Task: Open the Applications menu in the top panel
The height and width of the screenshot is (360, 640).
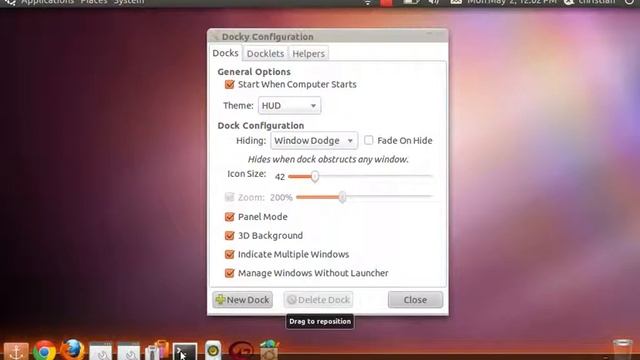Action: 47,2
